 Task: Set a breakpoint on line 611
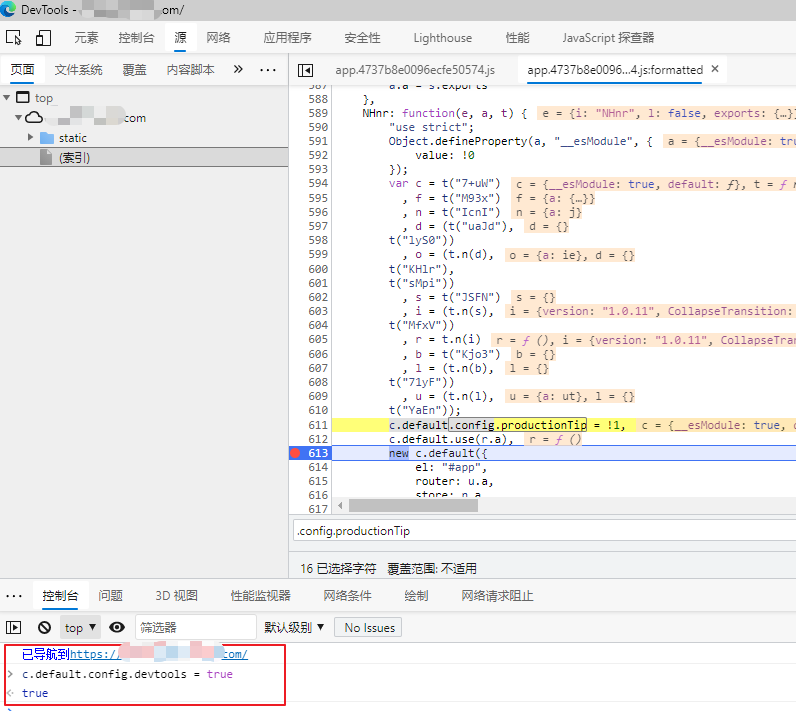coord(318,425)
